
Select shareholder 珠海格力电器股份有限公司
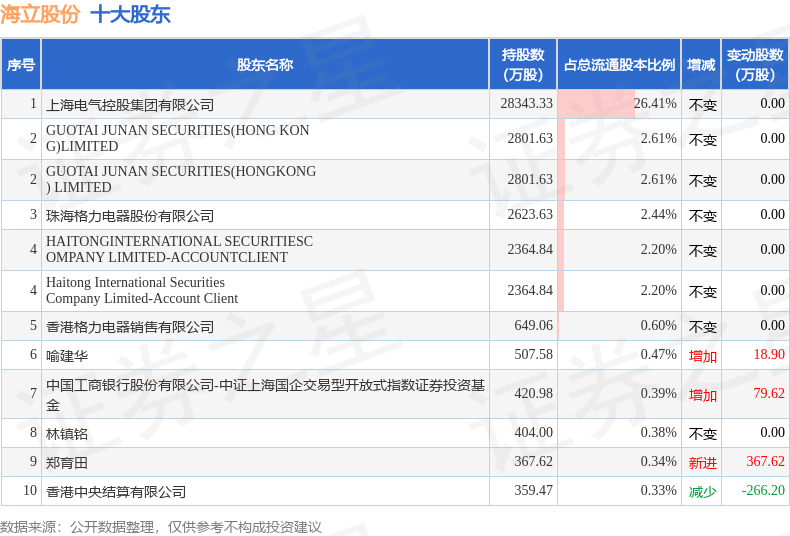pos(130,216)
